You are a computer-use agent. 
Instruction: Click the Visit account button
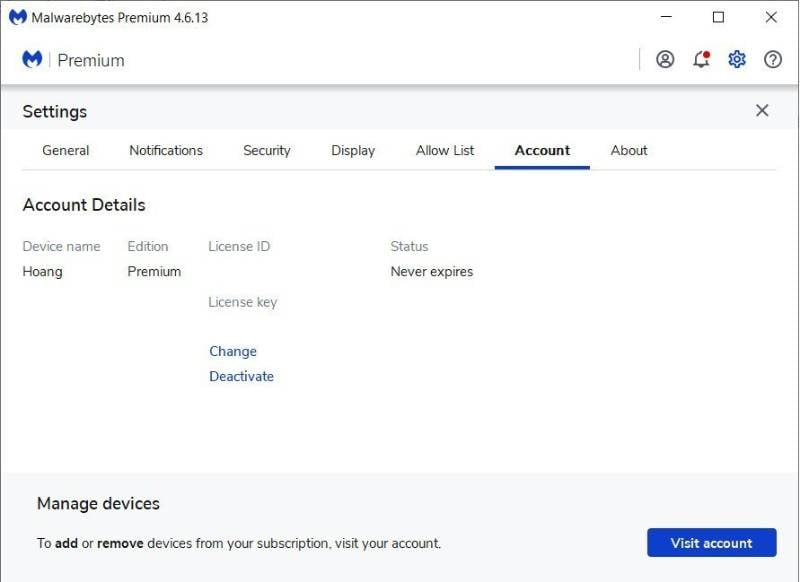click(712, 543)
